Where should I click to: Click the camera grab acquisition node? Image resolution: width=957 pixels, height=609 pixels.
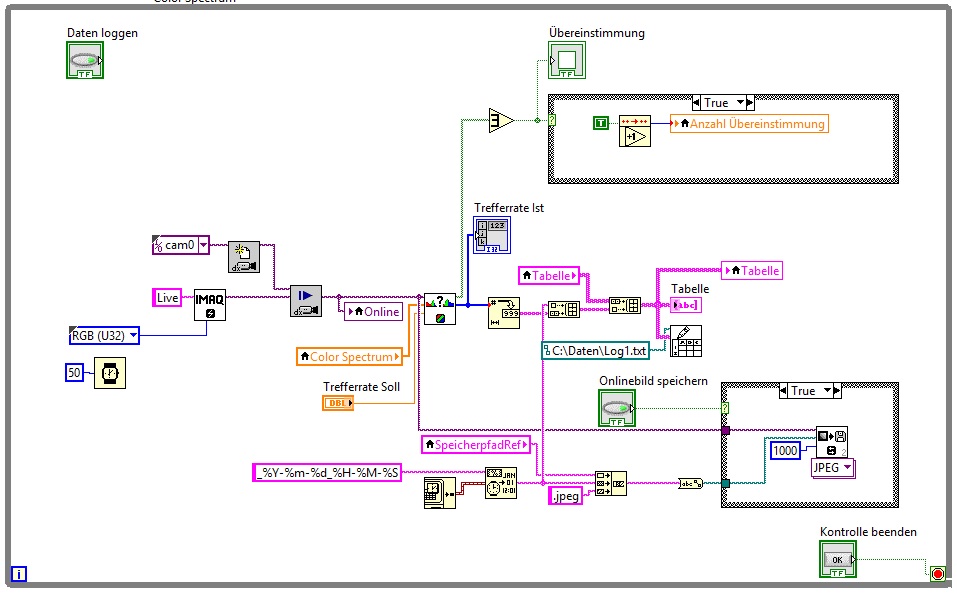point(306,301)
